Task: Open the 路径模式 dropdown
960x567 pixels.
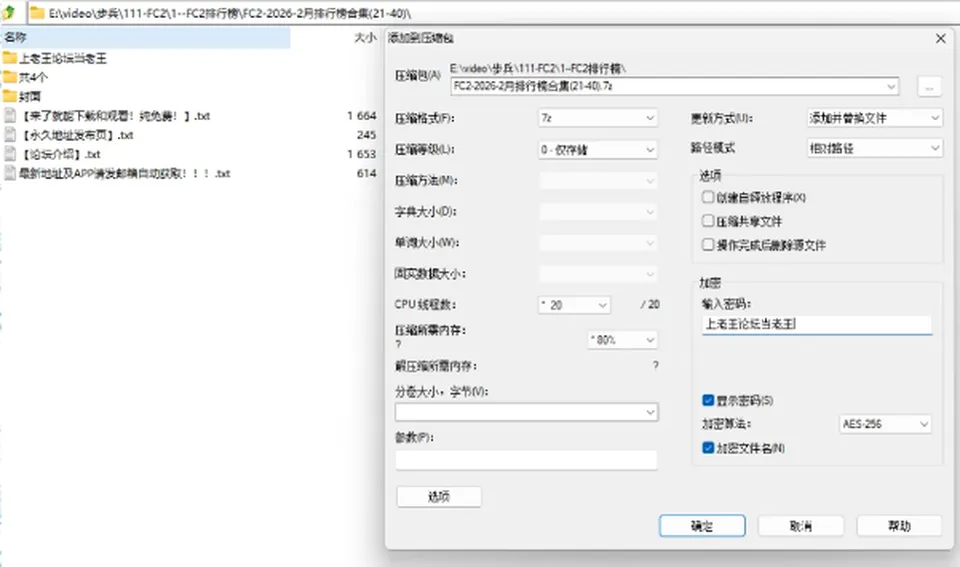Action: [874, 148]
